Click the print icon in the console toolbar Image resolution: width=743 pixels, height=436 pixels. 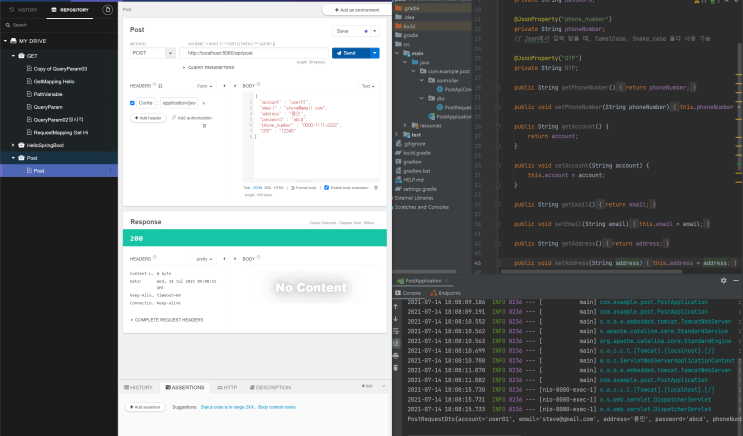(x=396, y=355)
